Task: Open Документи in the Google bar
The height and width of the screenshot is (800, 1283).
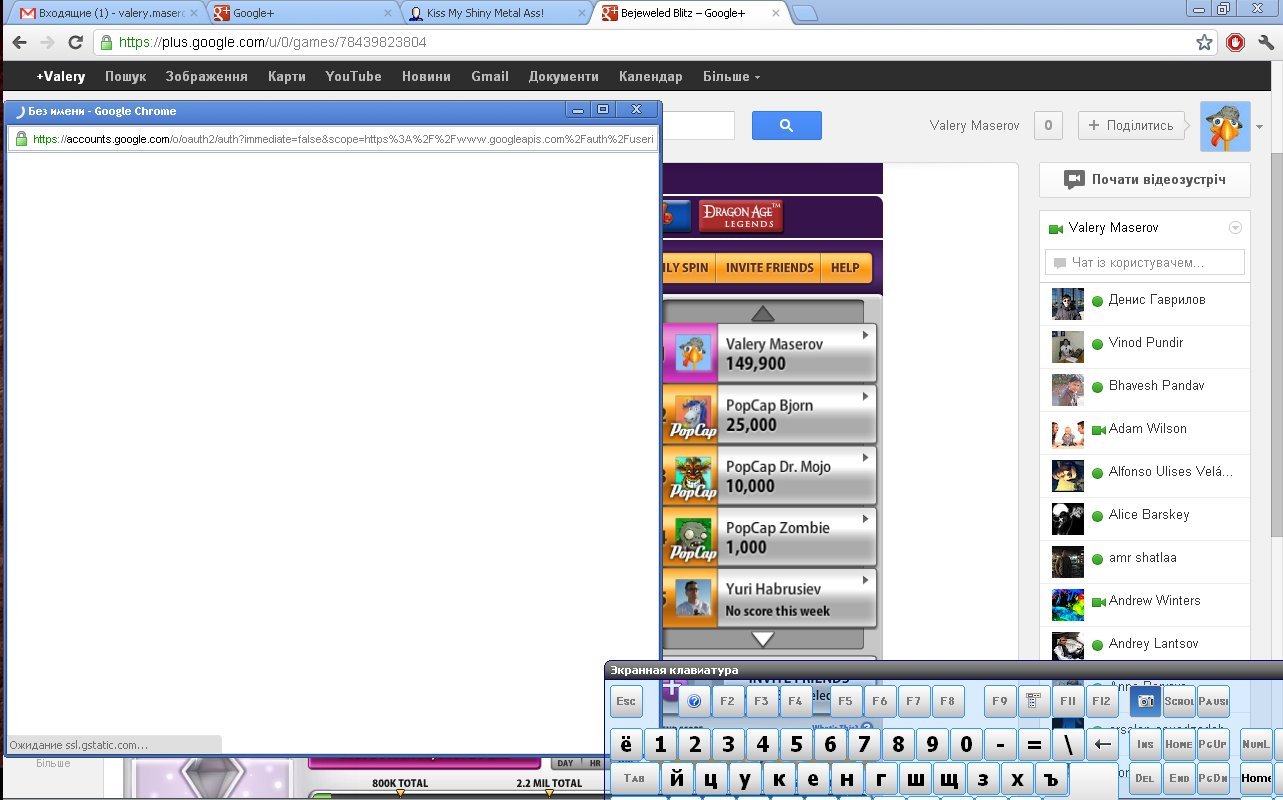Action: 564,76
